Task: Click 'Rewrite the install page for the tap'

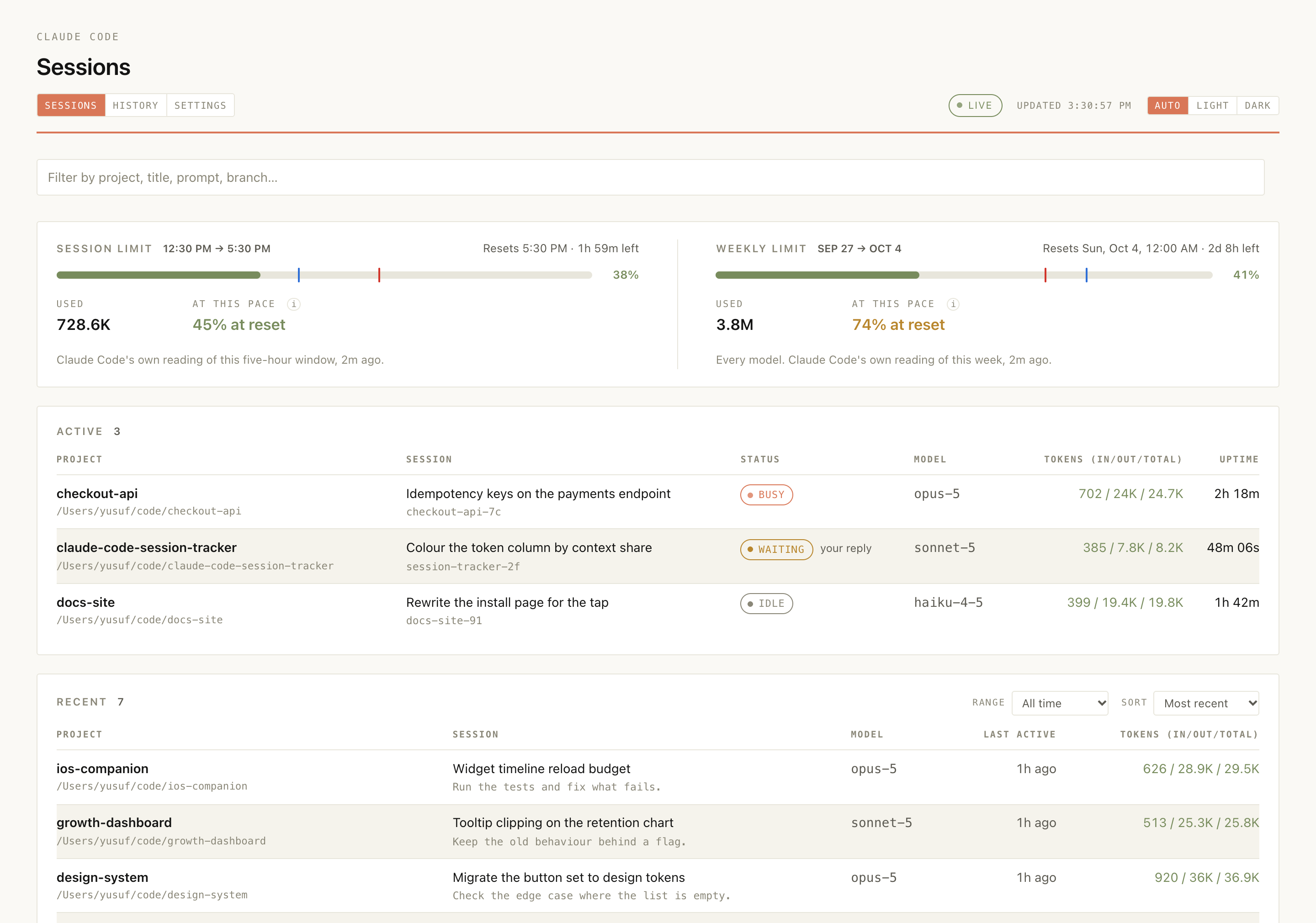Action: 507,603
